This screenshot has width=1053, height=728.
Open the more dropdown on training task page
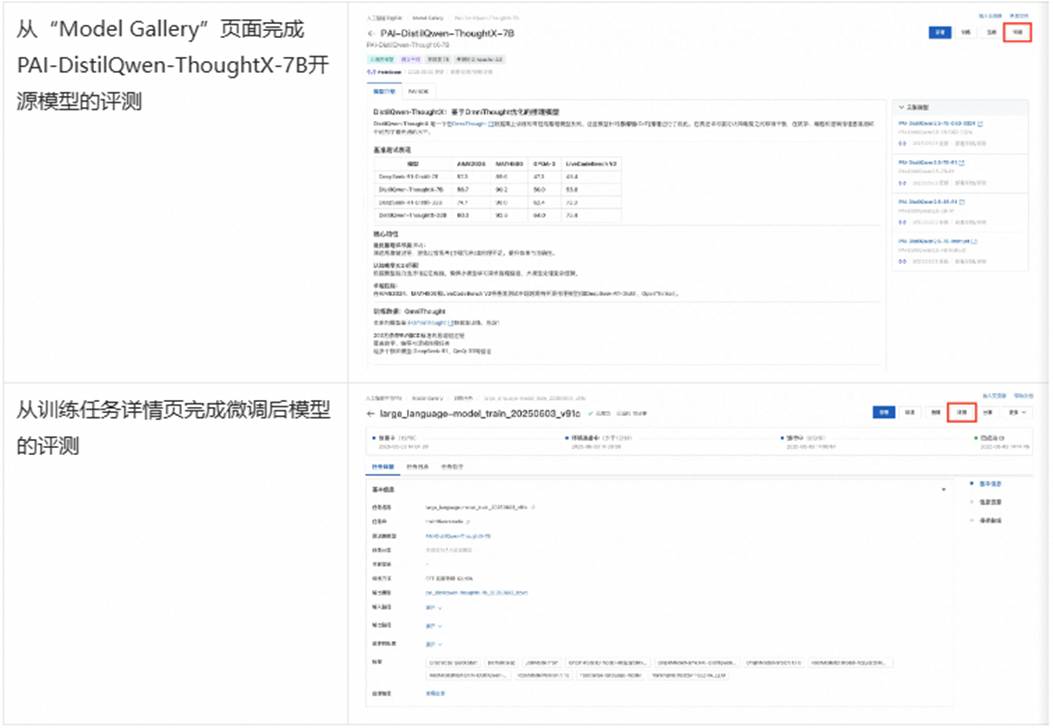tap(1017, 412)
